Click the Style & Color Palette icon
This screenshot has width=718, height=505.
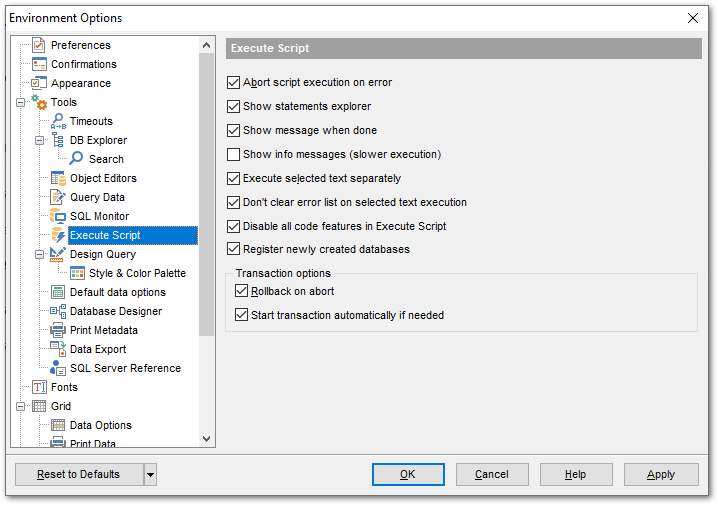(x=77, y=273)
